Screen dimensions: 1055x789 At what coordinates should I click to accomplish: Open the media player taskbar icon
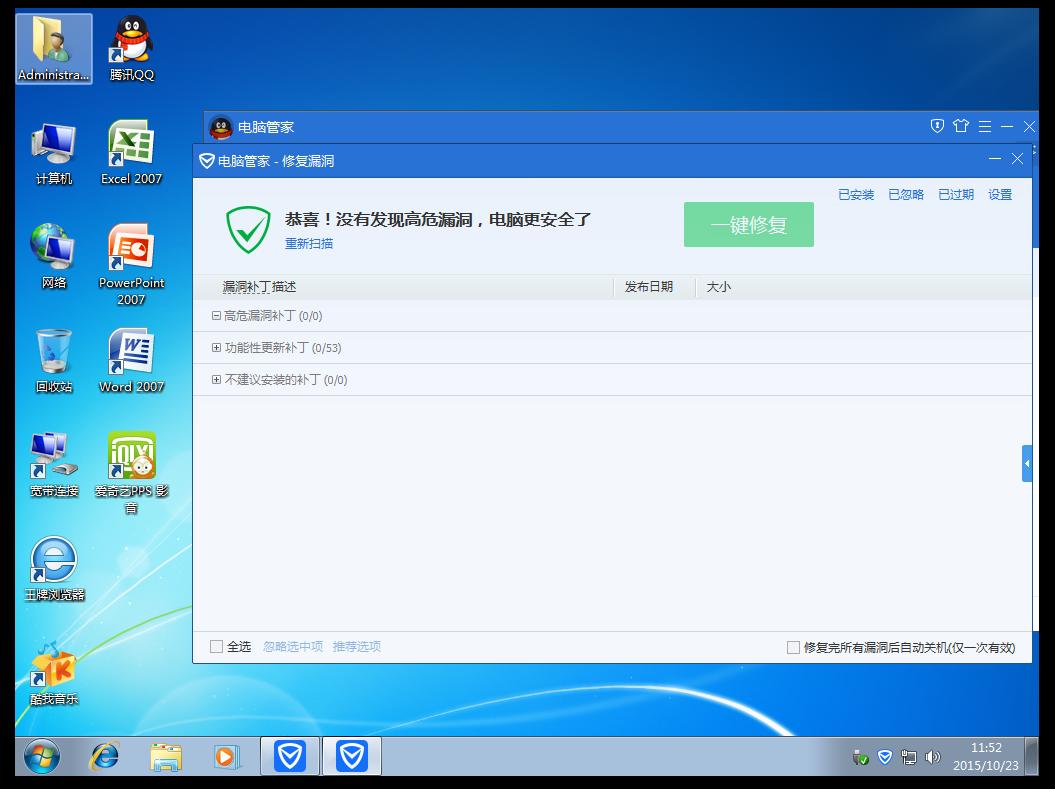click(227, 757)
